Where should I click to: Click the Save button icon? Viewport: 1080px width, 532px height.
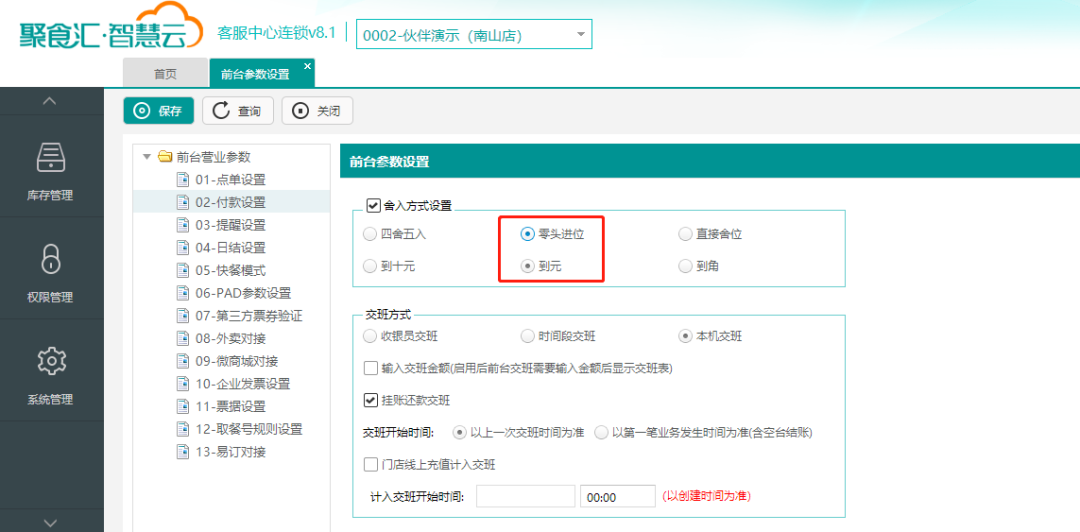tap(143, 111)
